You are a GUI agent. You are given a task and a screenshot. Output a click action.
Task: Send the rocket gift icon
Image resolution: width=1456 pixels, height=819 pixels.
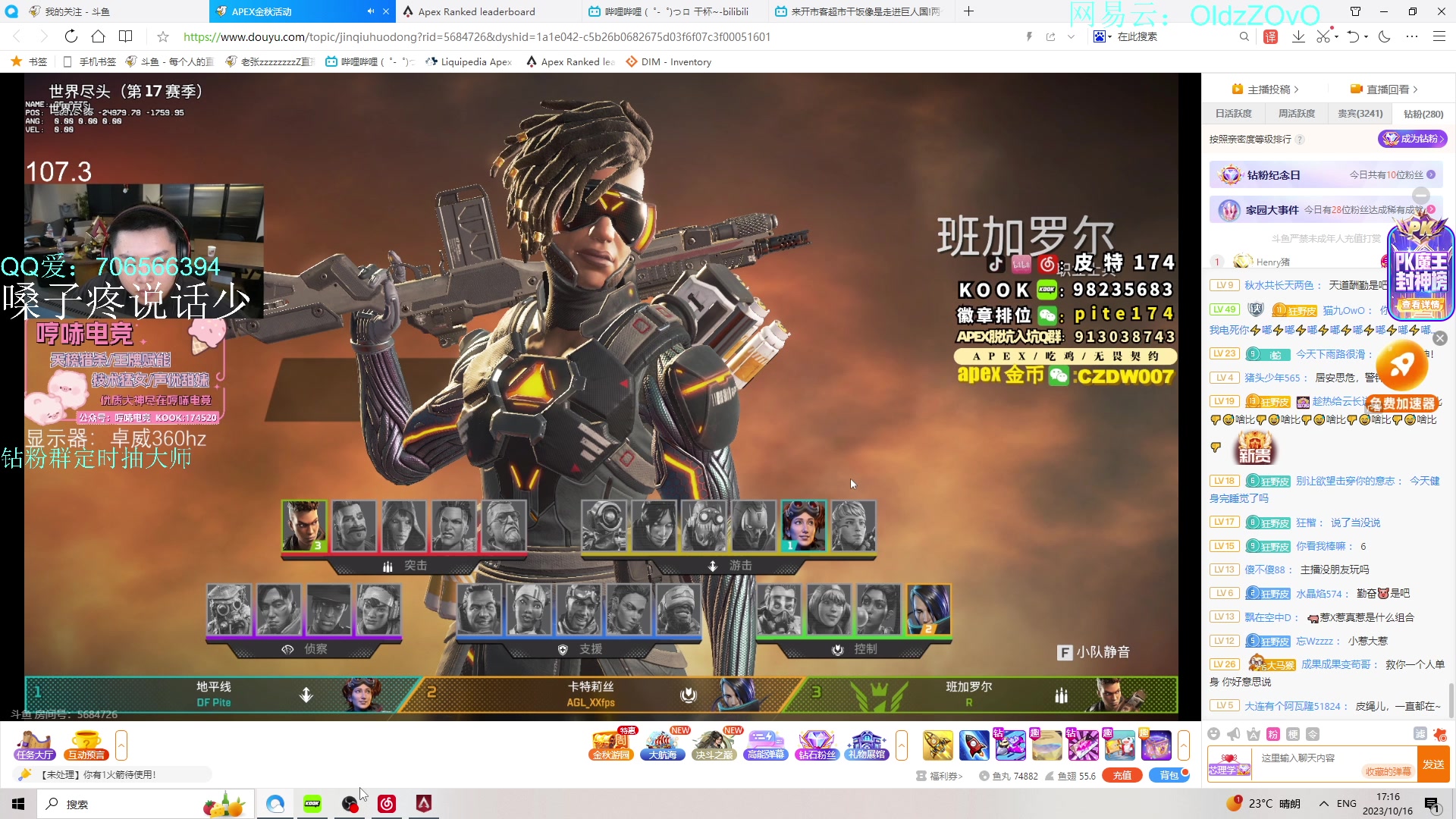pyautogui.click(x=974, y=745)
